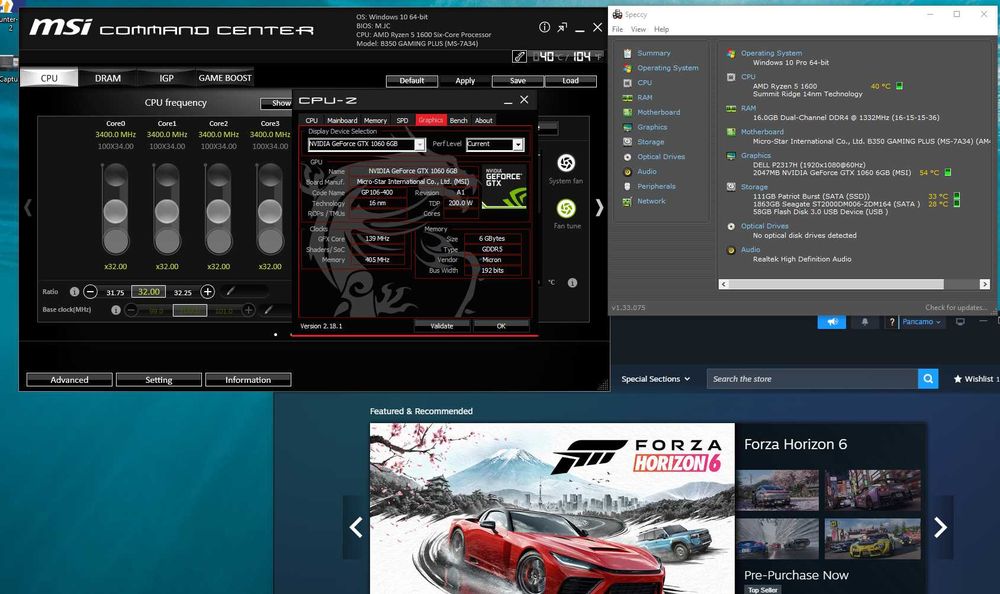The image size is (1000, 594).
Task: Select CPU in Speccy sidebar
Action: click(644, 83)
